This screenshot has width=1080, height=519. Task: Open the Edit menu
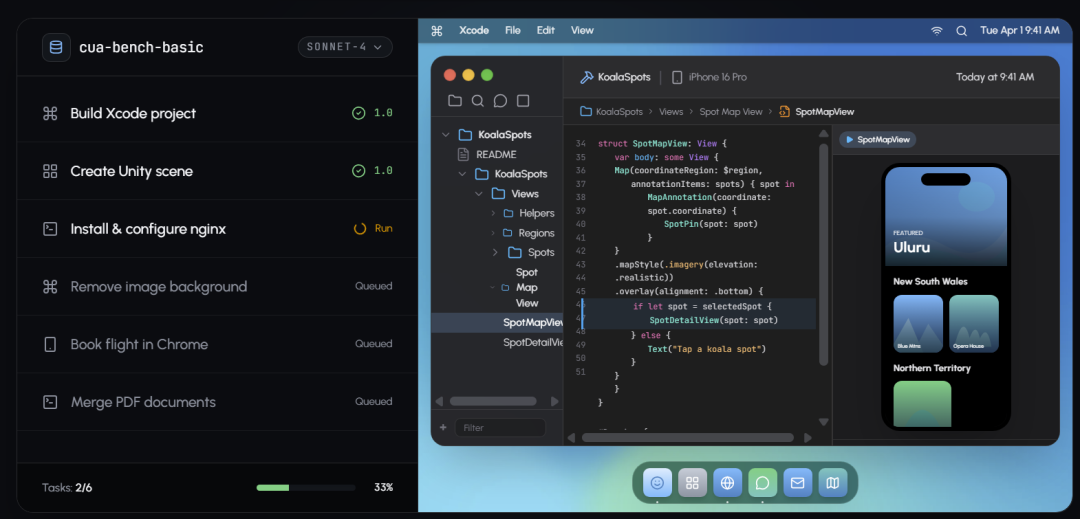click(546, 30)
